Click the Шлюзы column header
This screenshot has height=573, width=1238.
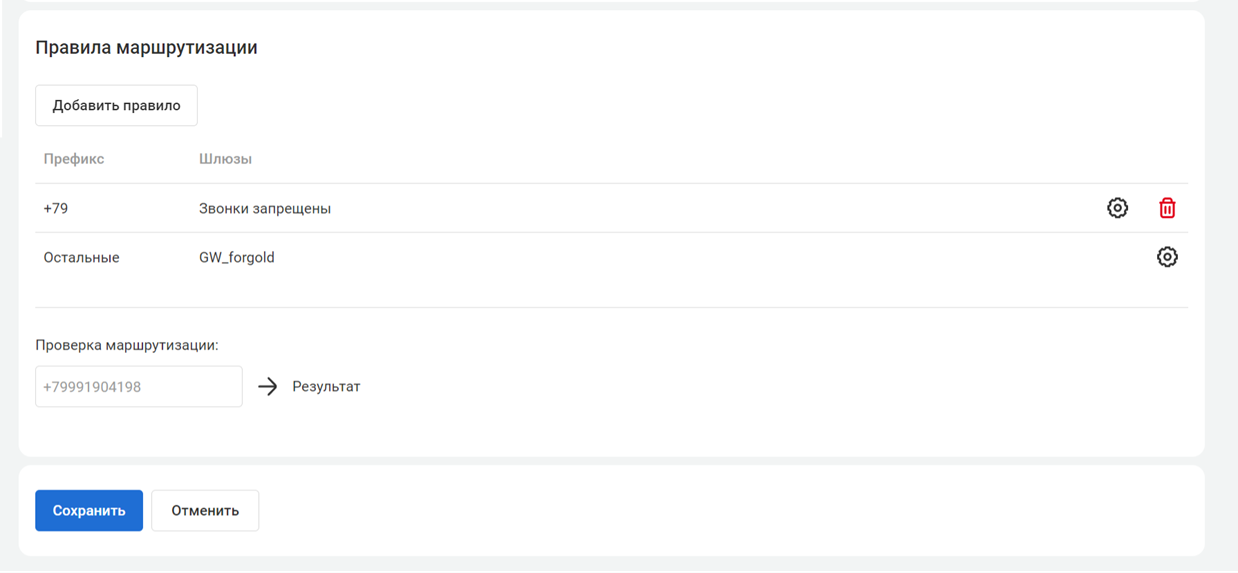point(225,159)
